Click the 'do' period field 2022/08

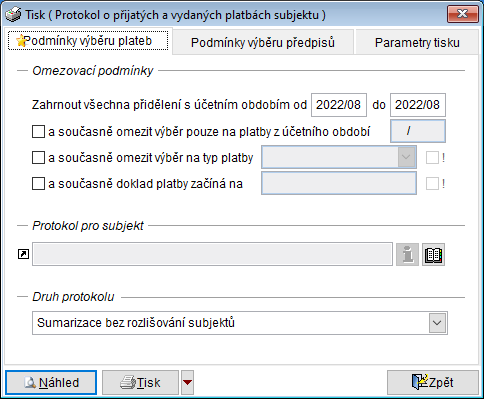coord(418,105)
